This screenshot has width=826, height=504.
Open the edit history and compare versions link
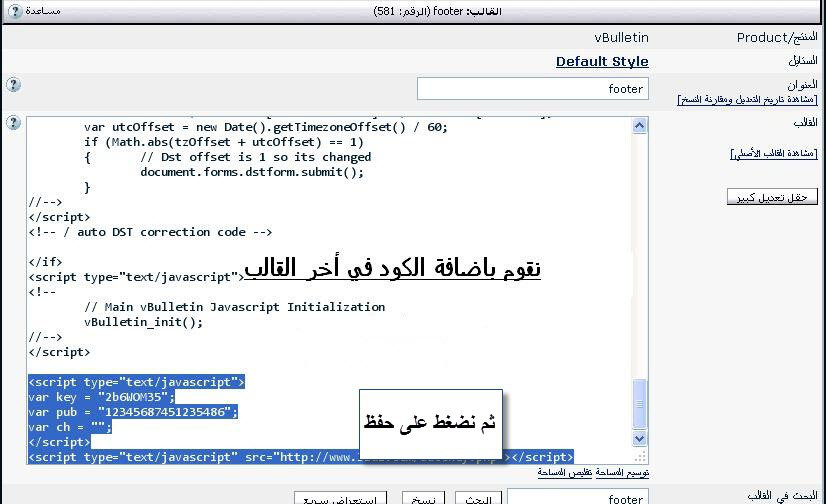point(748,99)
